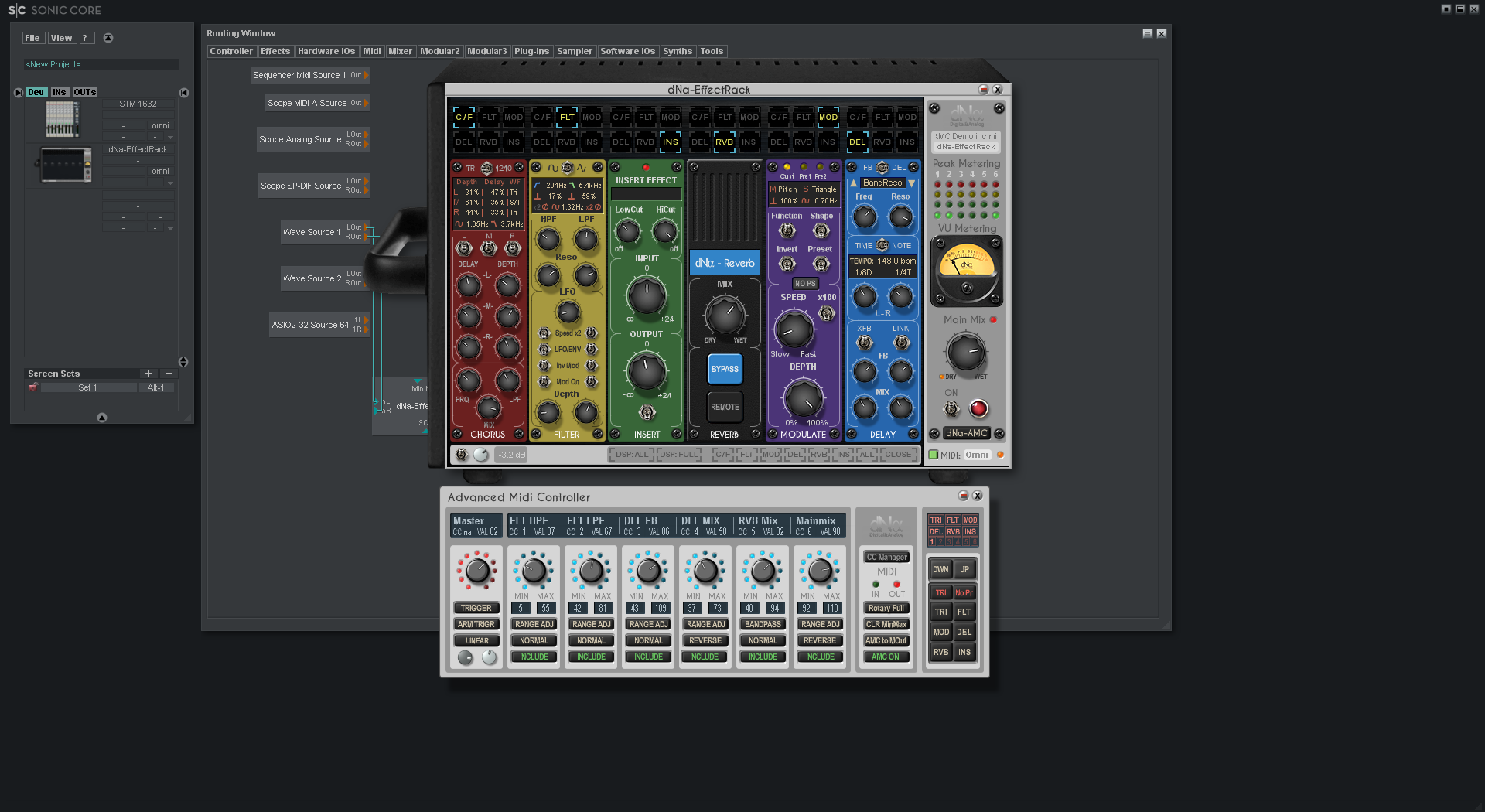1485x812 pixels.
Task: Remove screen set with minus button
Action: click(169, 374)
